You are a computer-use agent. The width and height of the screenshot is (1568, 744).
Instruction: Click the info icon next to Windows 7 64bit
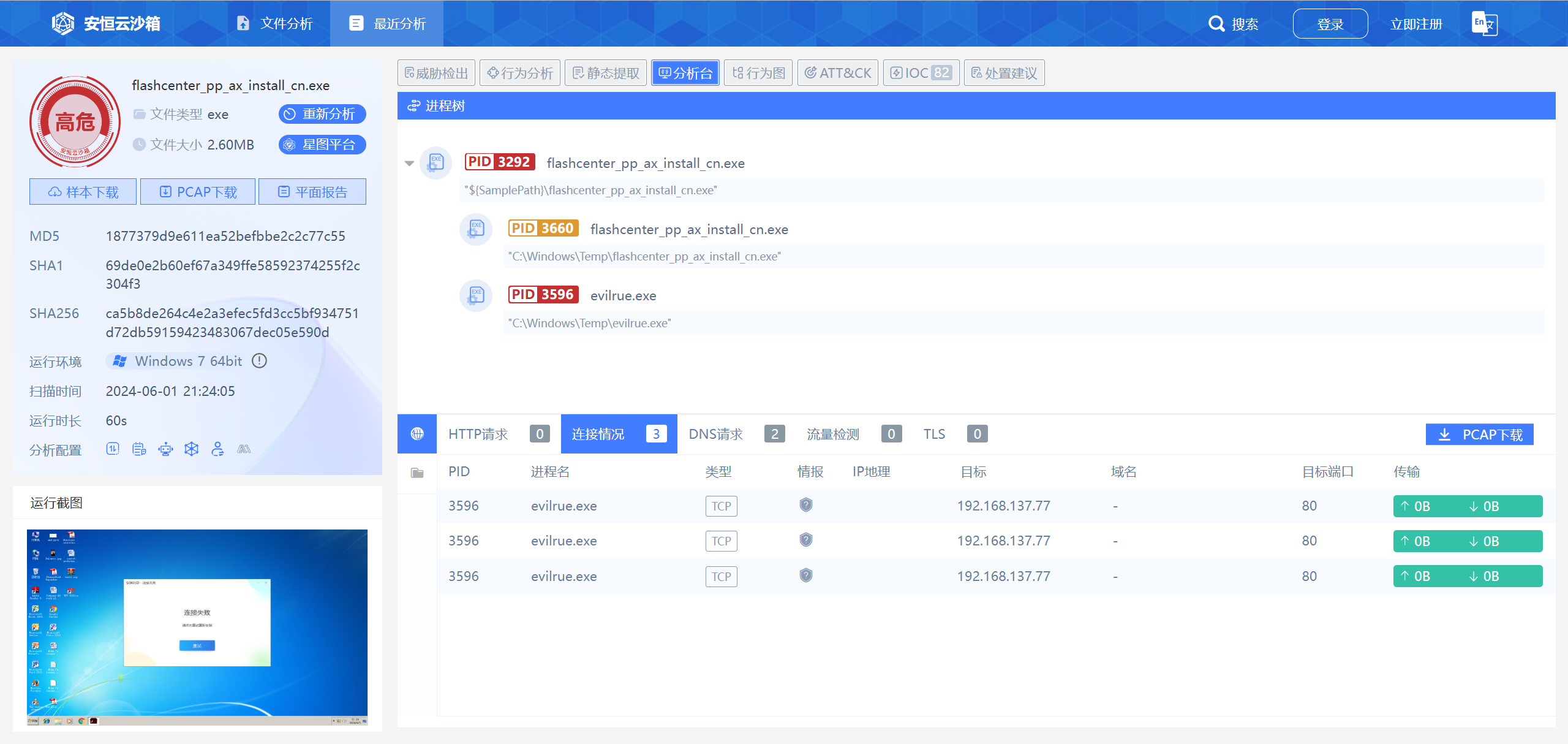coord(260,361)
